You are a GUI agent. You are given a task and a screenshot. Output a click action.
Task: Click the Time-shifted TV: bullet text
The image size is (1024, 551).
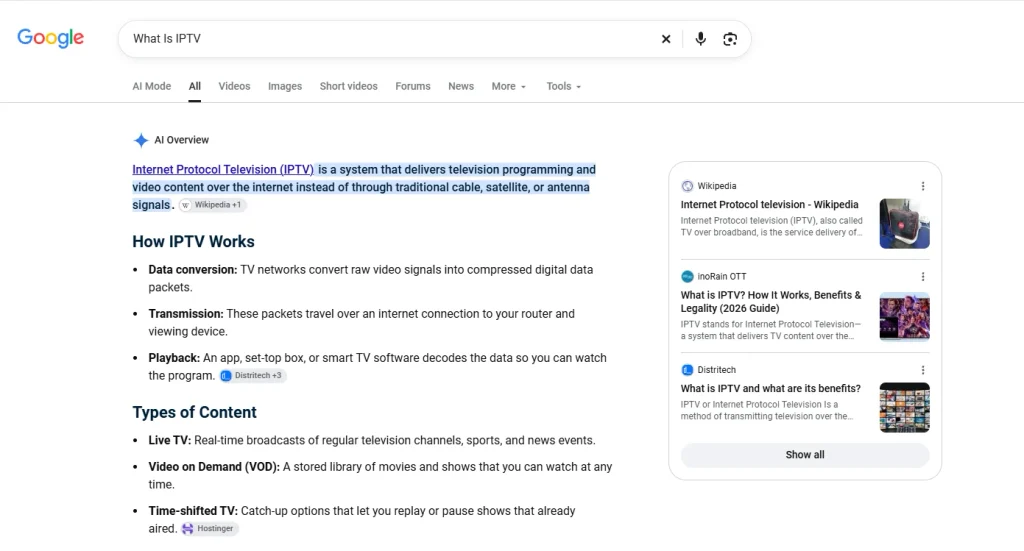pos(193,511)
